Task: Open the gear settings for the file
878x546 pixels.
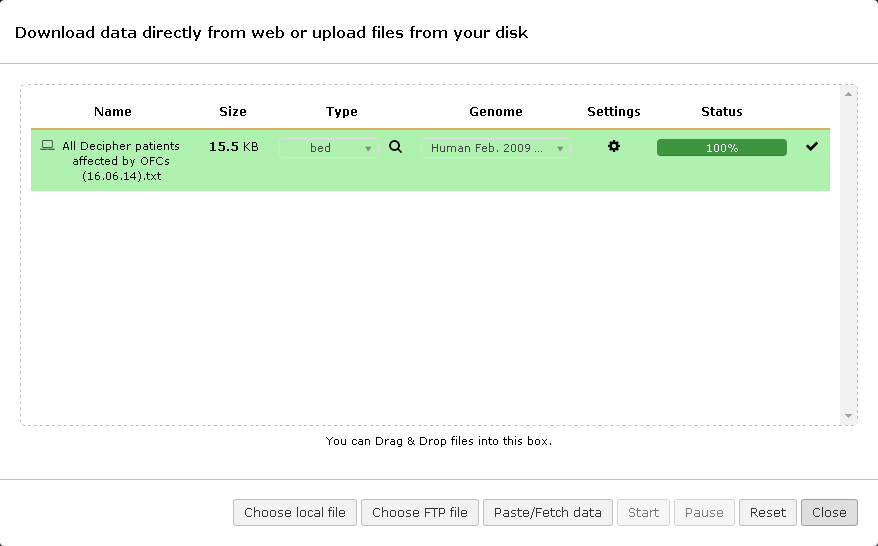Action: tap(614, 146)
